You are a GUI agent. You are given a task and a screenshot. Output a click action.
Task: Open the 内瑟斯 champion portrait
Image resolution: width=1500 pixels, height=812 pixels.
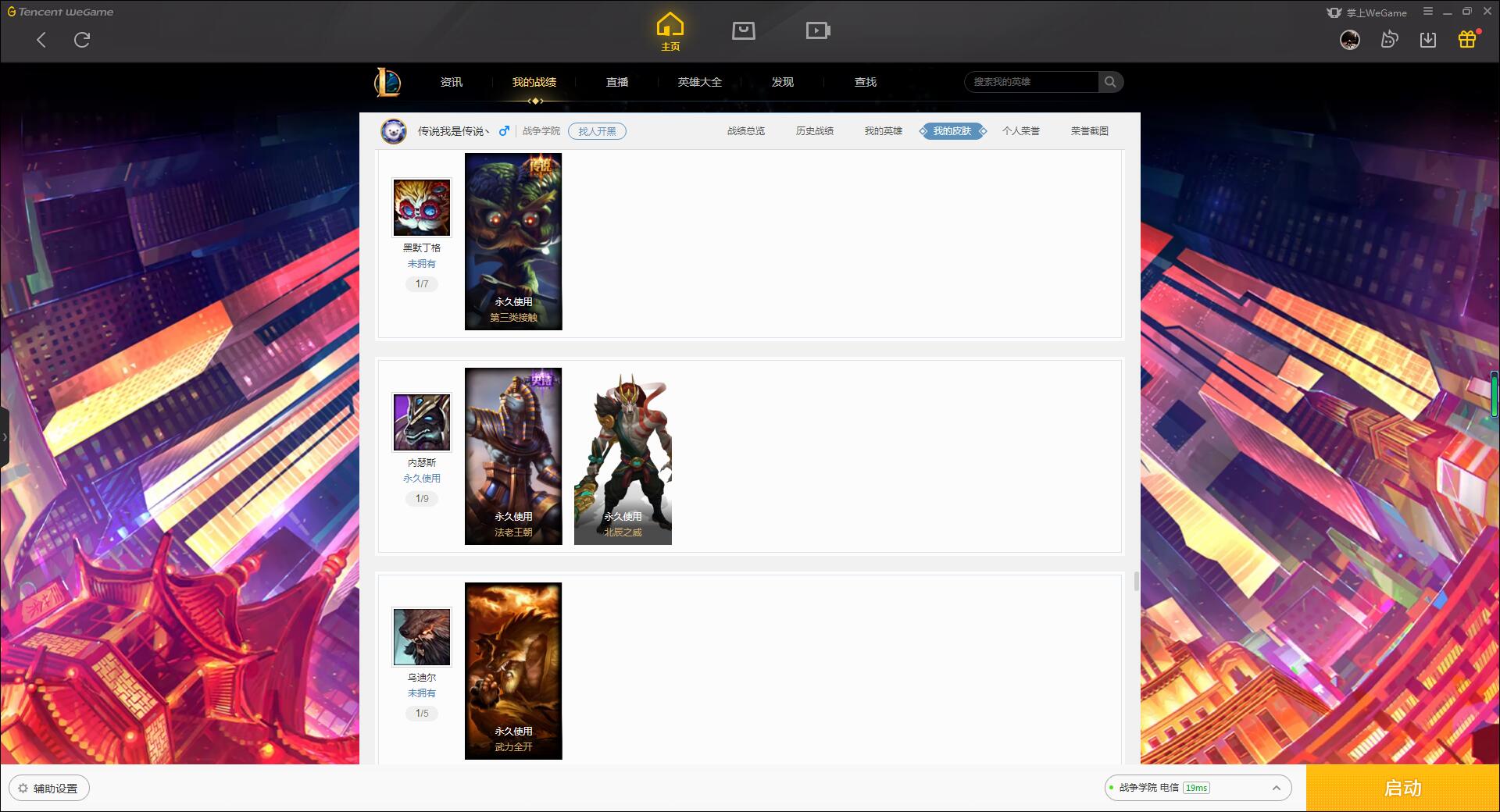[422, 422]
